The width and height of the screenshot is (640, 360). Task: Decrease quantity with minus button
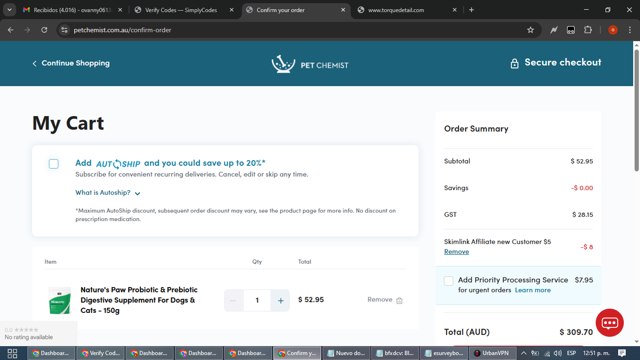tap(233, 300)
